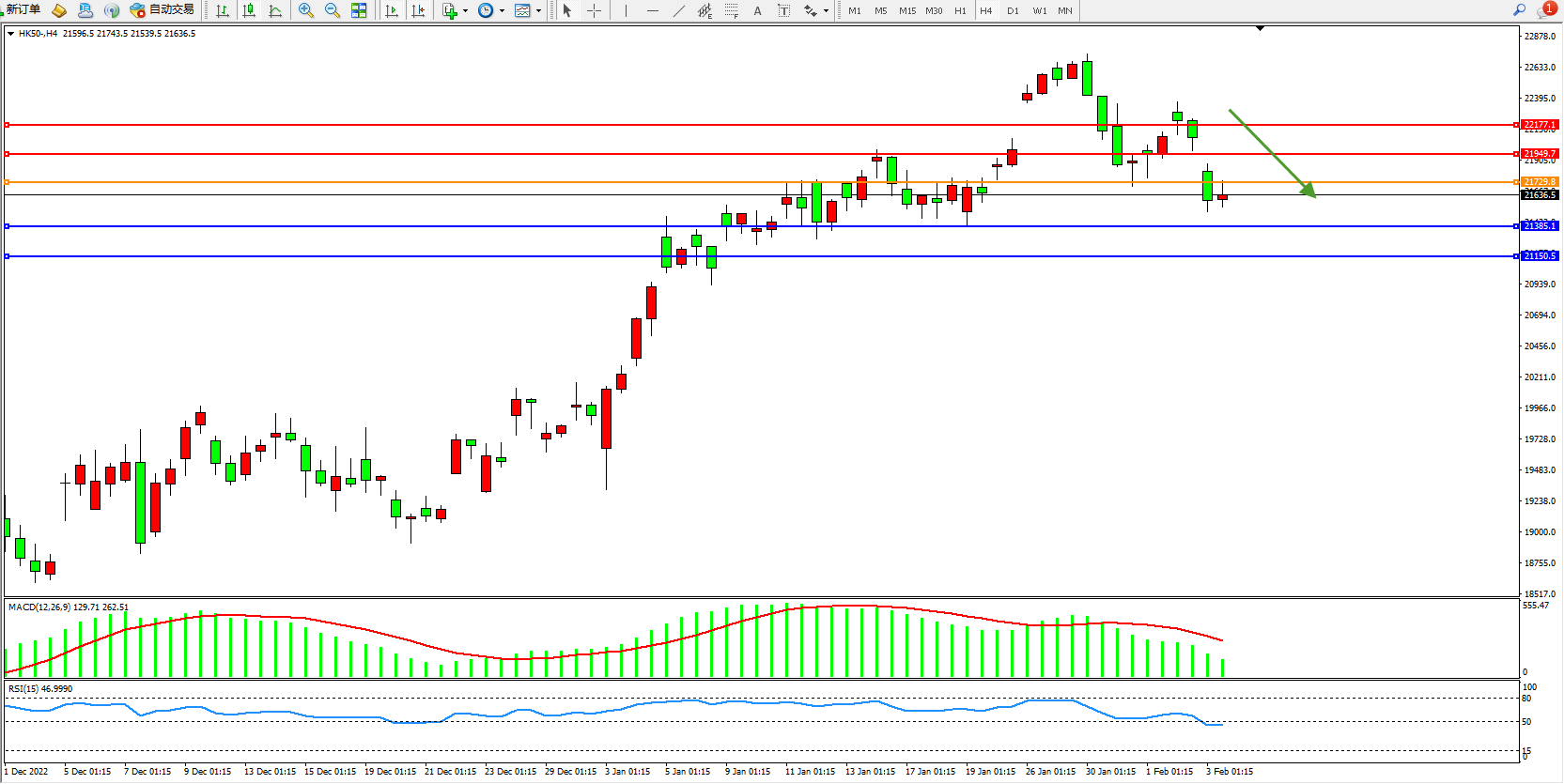Click the red 22177.1 price level label
Screen dimensions: 1564x784
pos(1540,124)
